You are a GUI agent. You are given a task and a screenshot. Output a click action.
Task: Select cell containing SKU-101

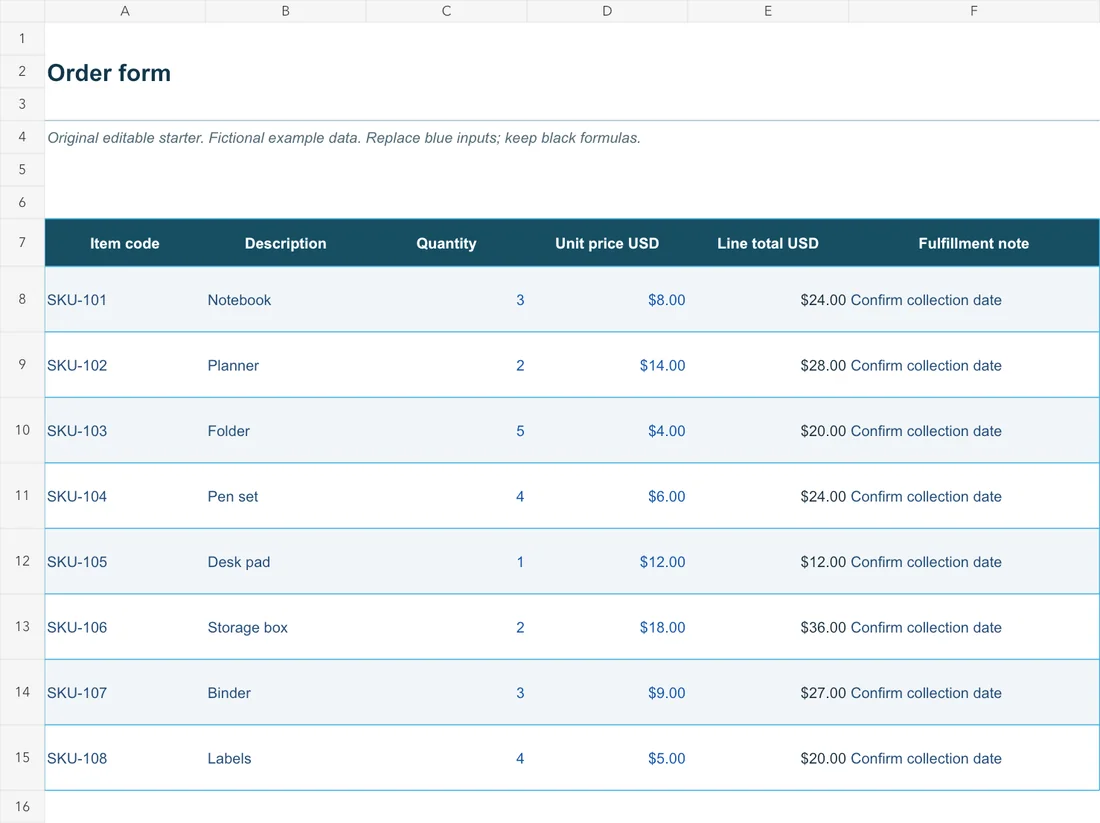pos(125,300)
